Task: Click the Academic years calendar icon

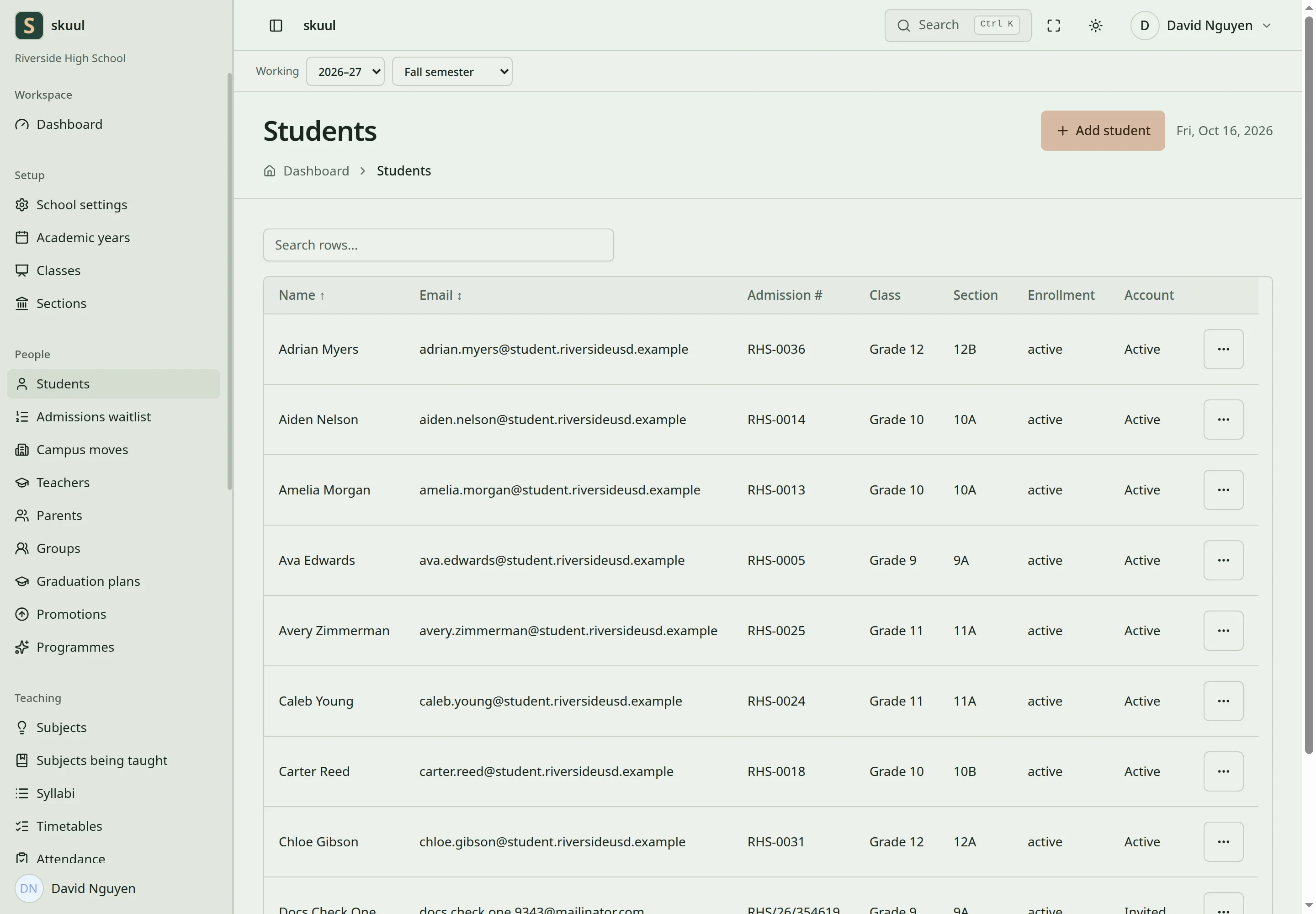Action: point(22,237)
